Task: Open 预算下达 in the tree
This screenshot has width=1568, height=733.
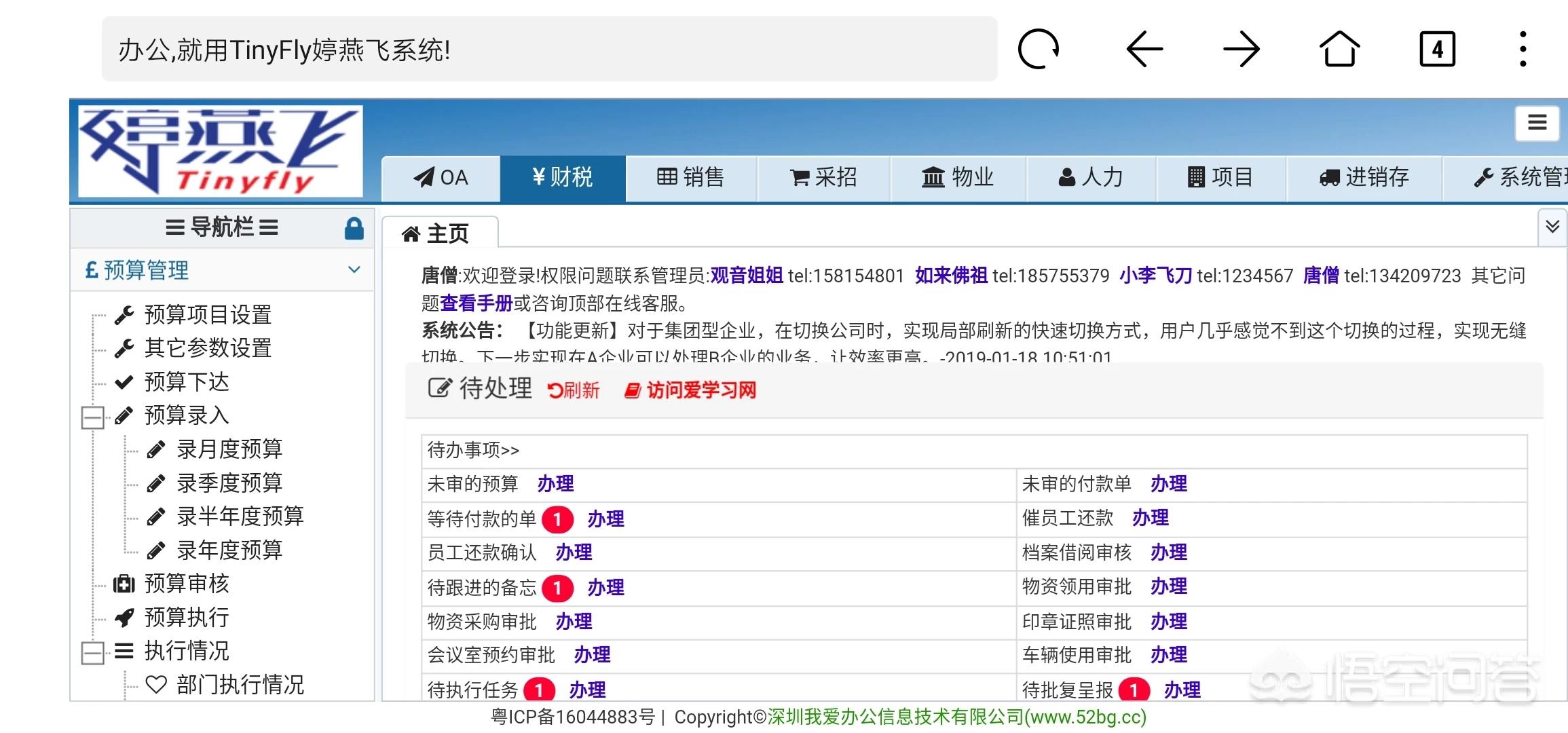Action: click(187, 382)
